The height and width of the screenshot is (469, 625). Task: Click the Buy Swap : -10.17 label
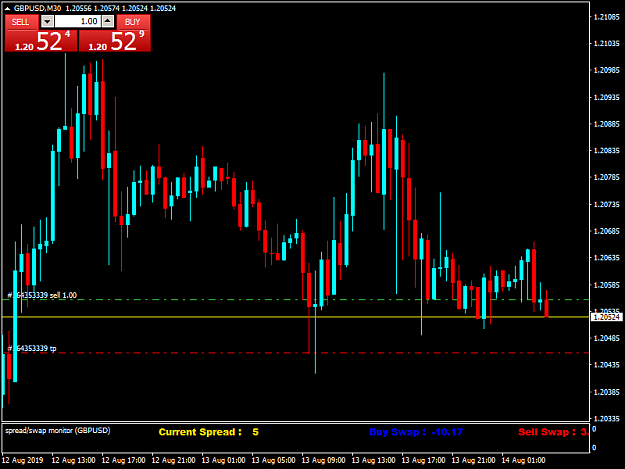tap(416, 432)
